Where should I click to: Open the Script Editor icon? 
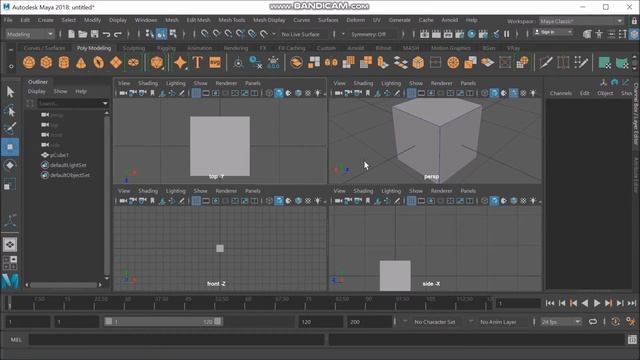click(x=632, y=339)
